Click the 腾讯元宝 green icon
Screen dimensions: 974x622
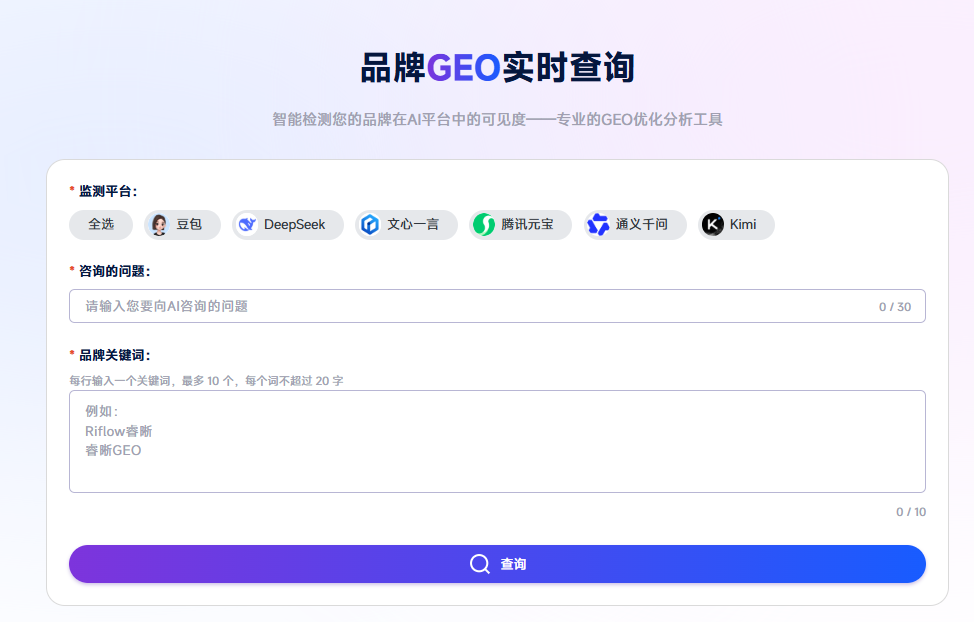tap(484, 225)
